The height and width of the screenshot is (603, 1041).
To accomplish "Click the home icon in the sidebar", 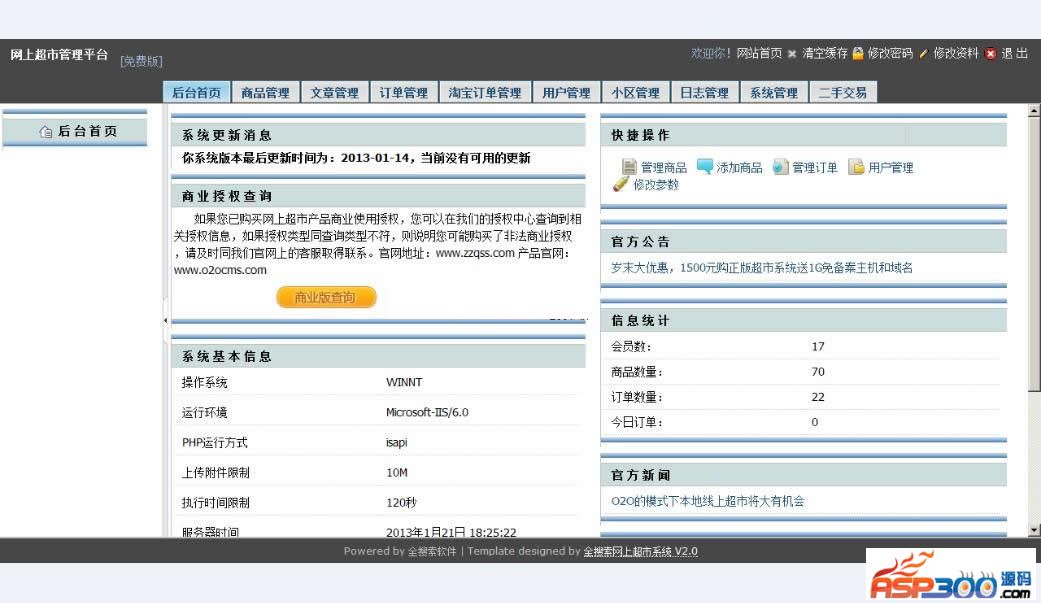I will point(45,131).
